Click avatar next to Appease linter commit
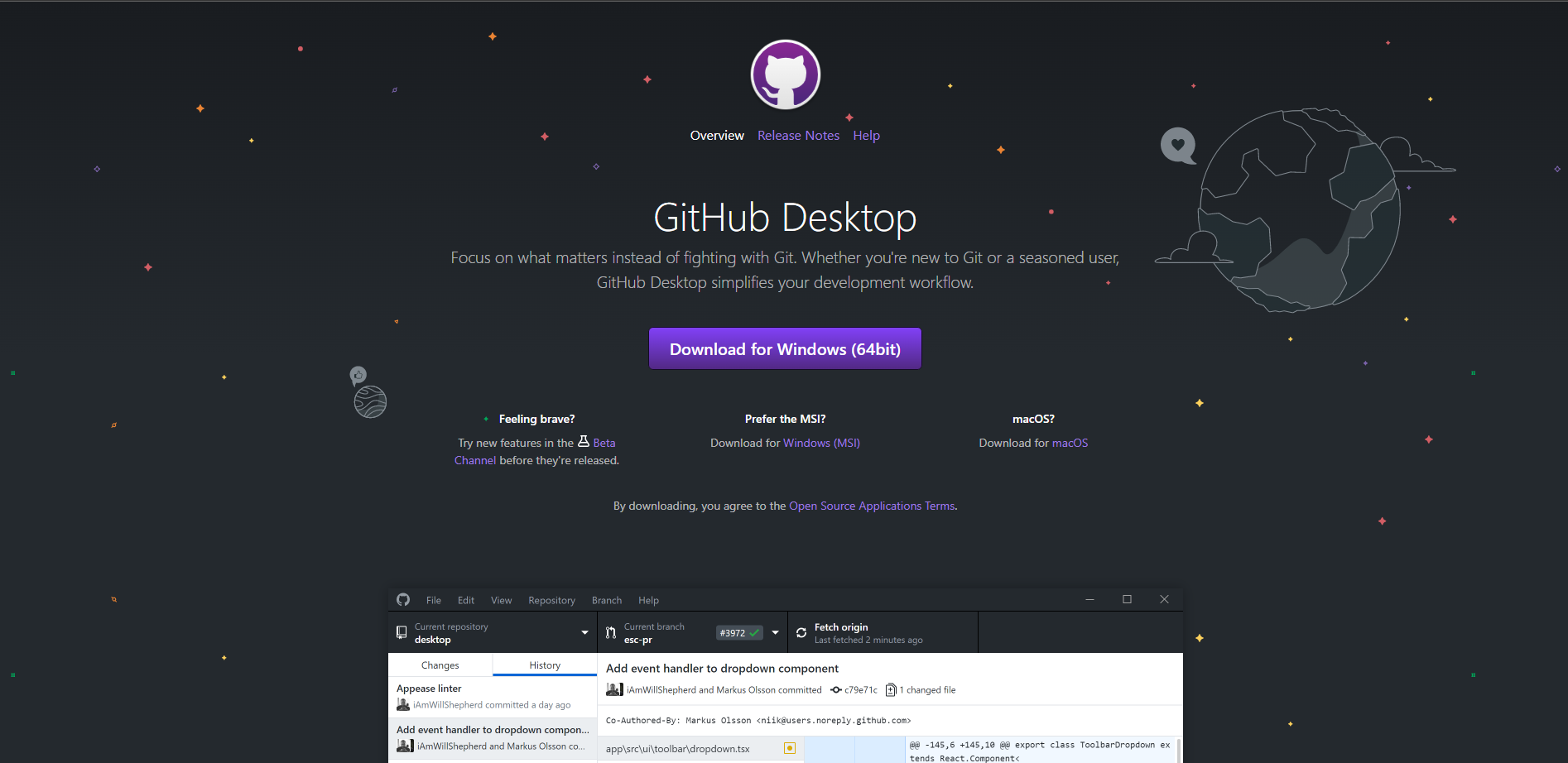This screenshot has width=1568, height=763. coord(403,705)
